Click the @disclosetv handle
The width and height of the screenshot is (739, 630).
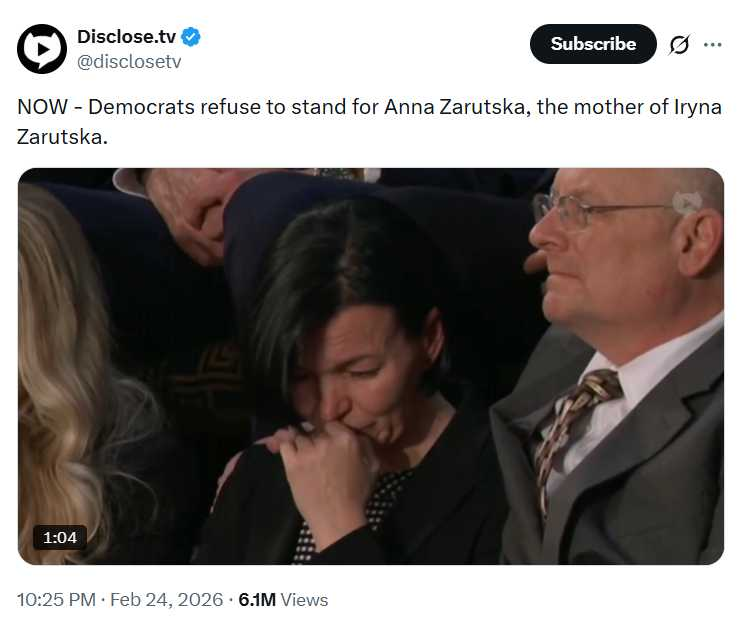click(129, 61)
